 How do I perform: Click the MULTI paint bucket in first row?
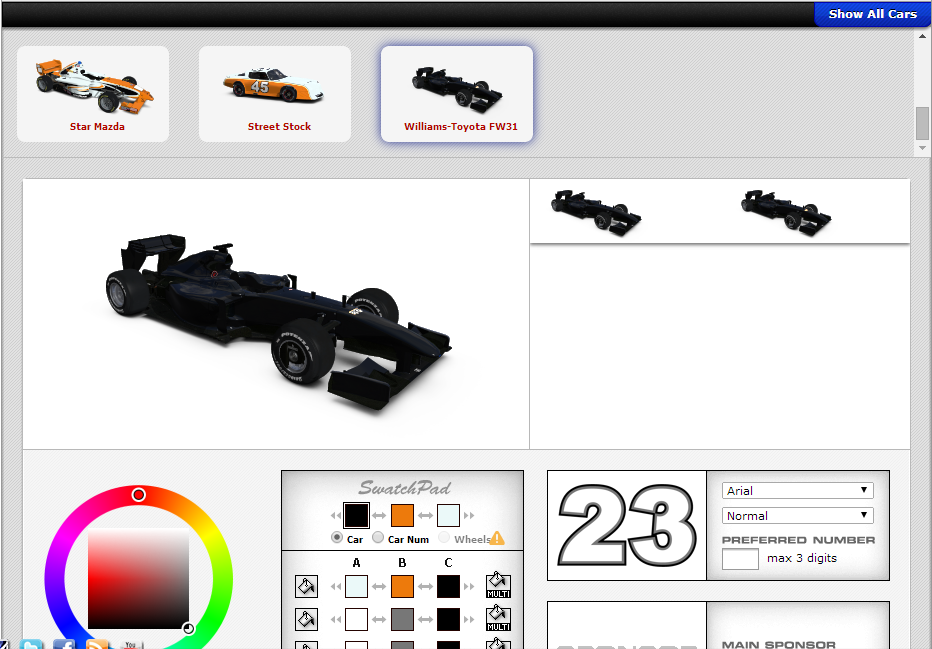(498, 585)
